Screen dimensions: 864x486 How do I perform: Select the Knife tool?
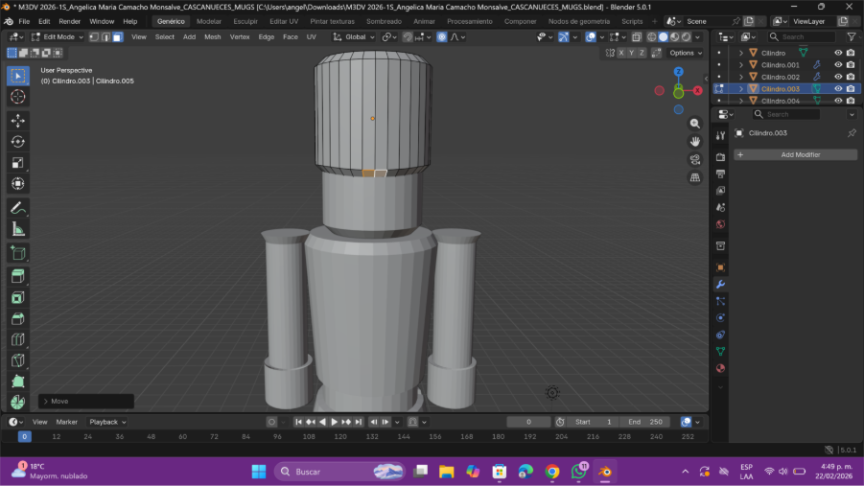pos(18,360)
